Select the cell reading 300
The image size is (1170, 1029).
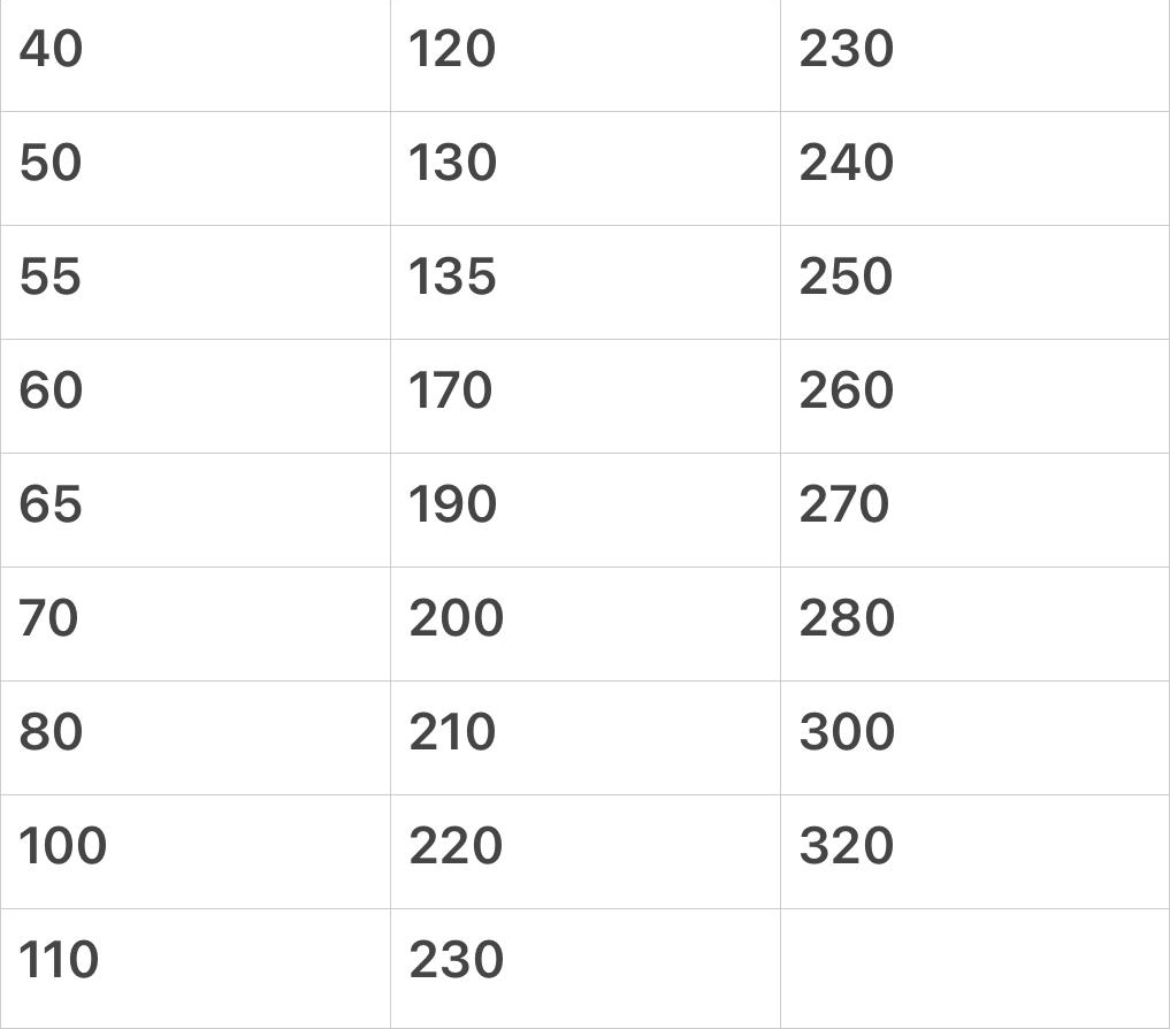(846, 734)
